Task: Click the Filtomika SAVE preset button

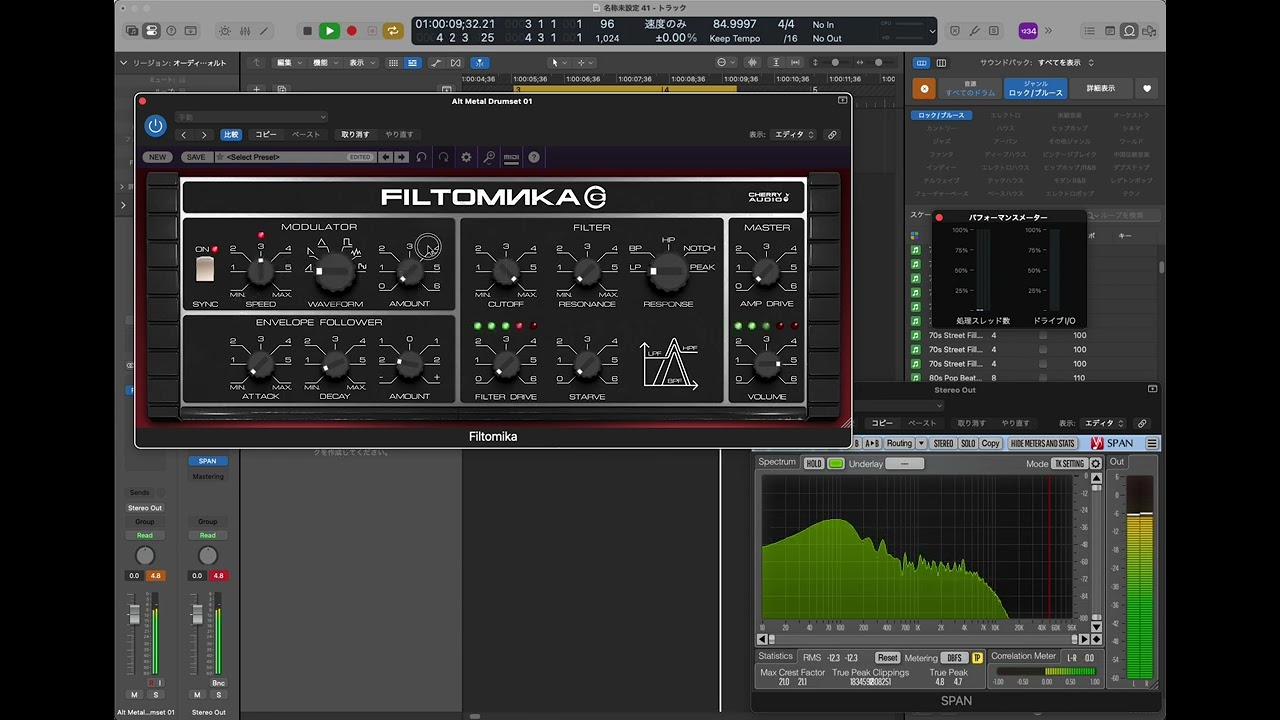Action: click(196, 157)
